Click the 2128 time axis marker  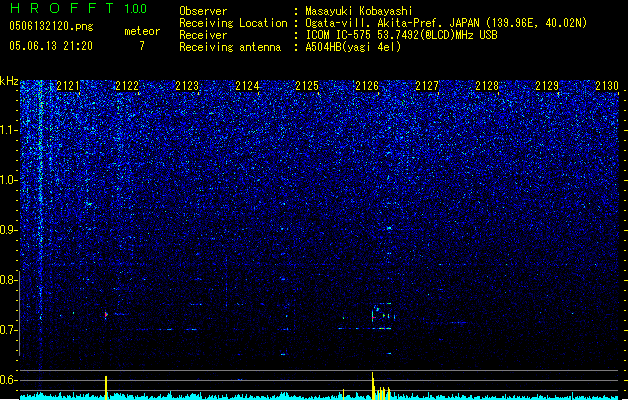pyautogui.click(x=487, y=86)
